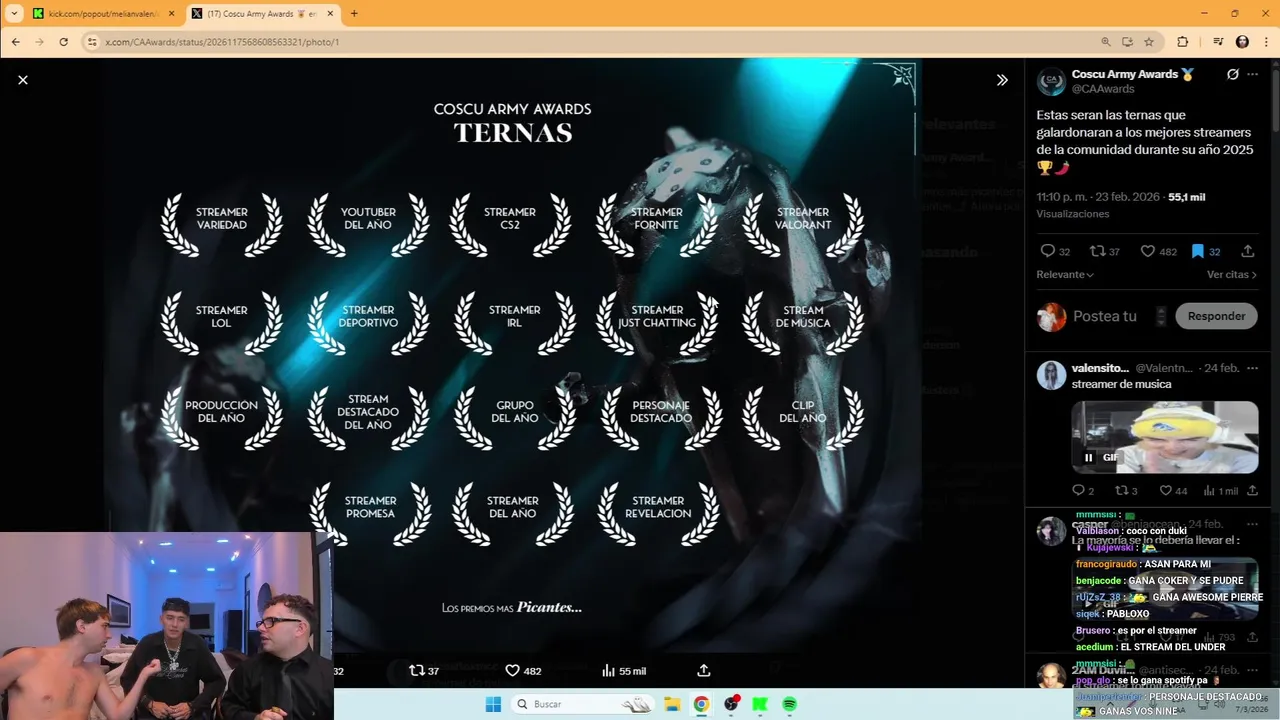This screenshot has width=1280, height=720.
Task: Share the main post via upload icon
Action: 1248,252
